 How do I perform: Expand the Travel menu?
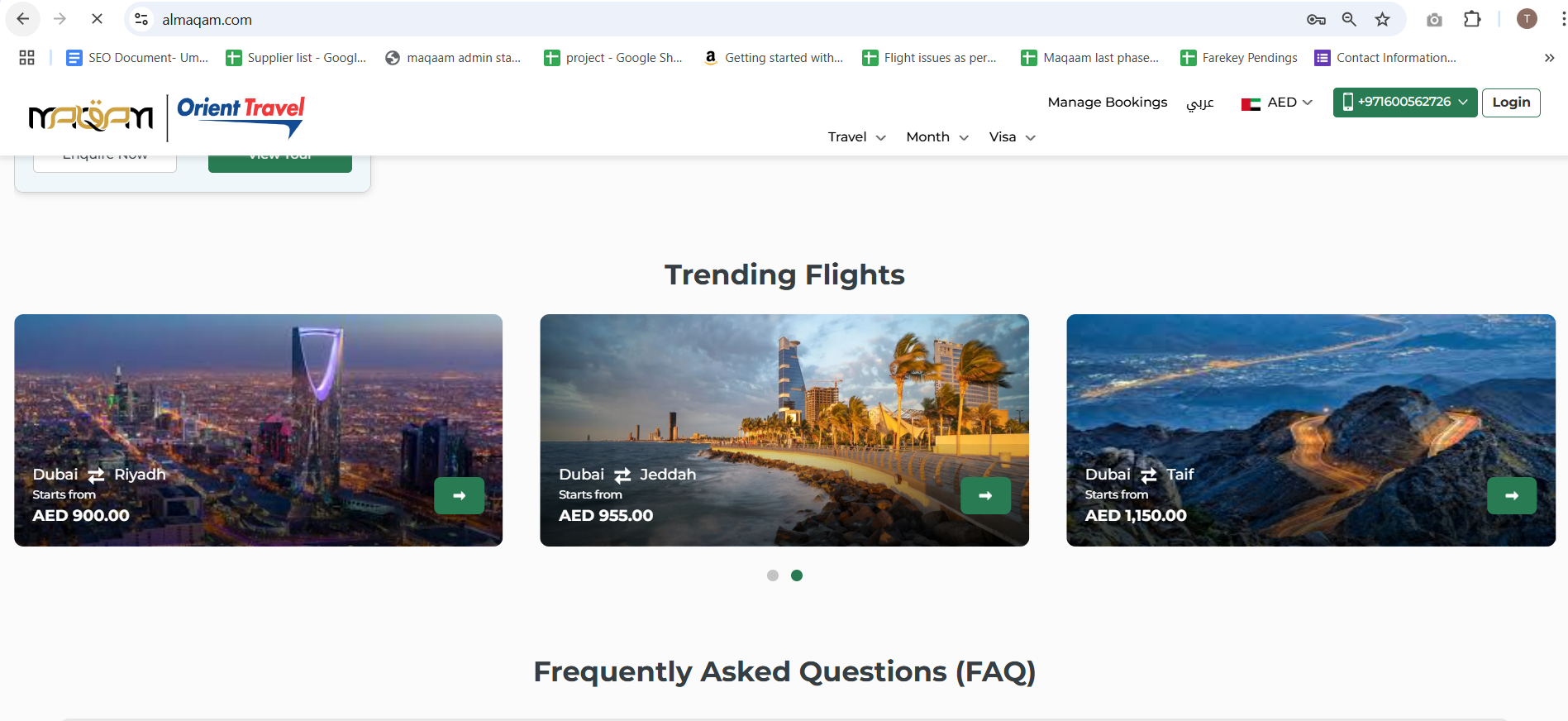click(x=856, y=137)
